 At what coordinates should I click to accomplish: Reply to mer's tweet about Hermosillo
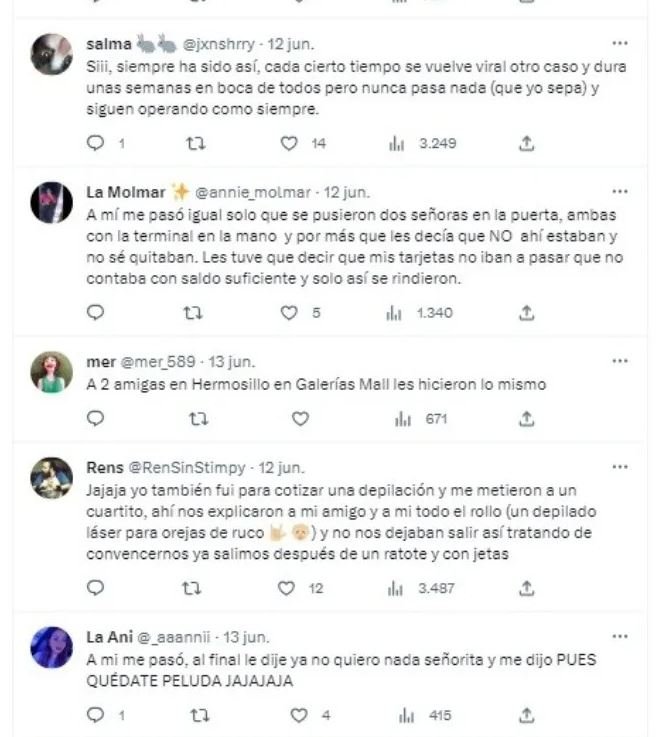(96, 420)
